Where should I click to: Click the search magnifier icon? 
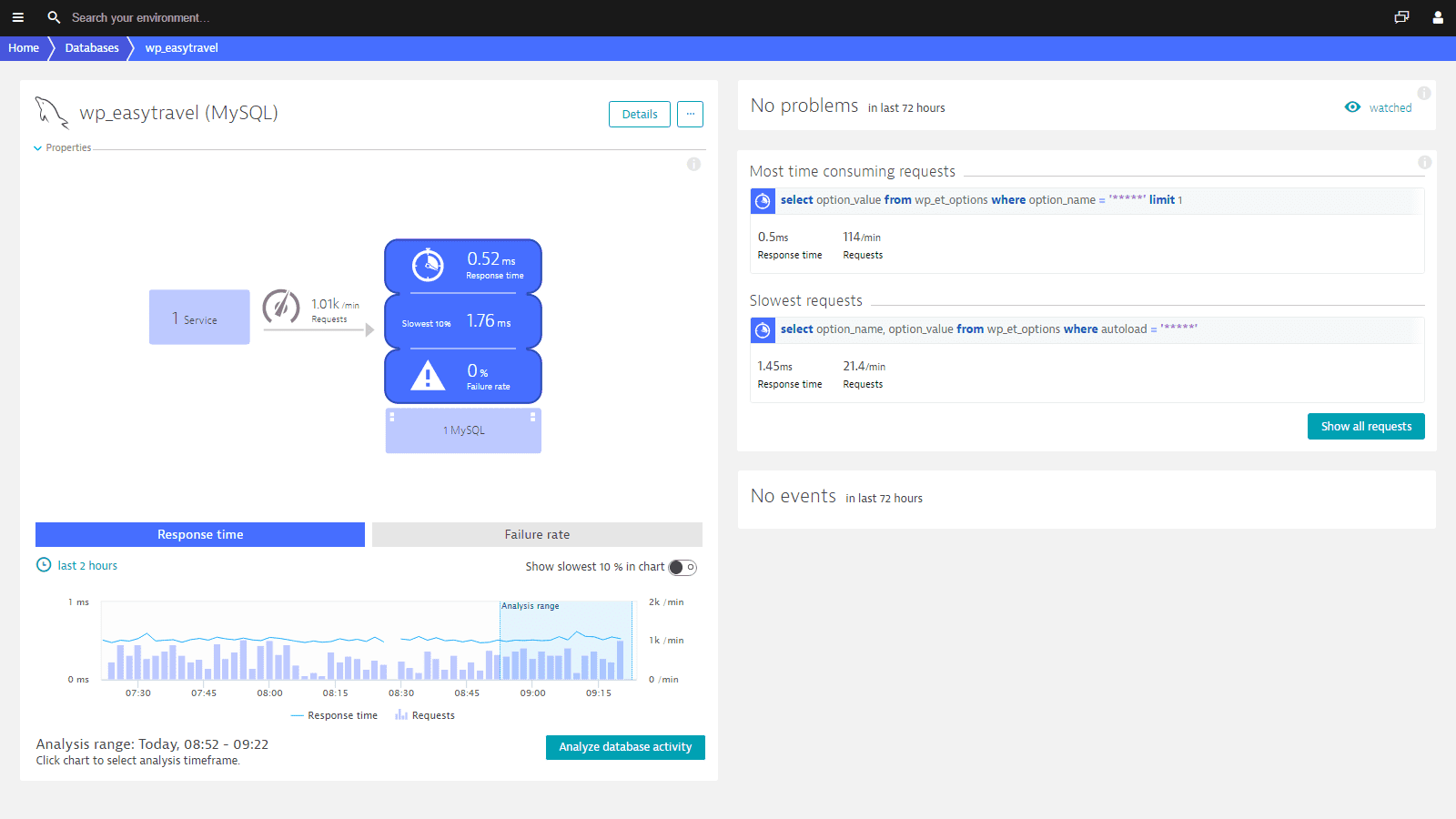tap(54, 17)
